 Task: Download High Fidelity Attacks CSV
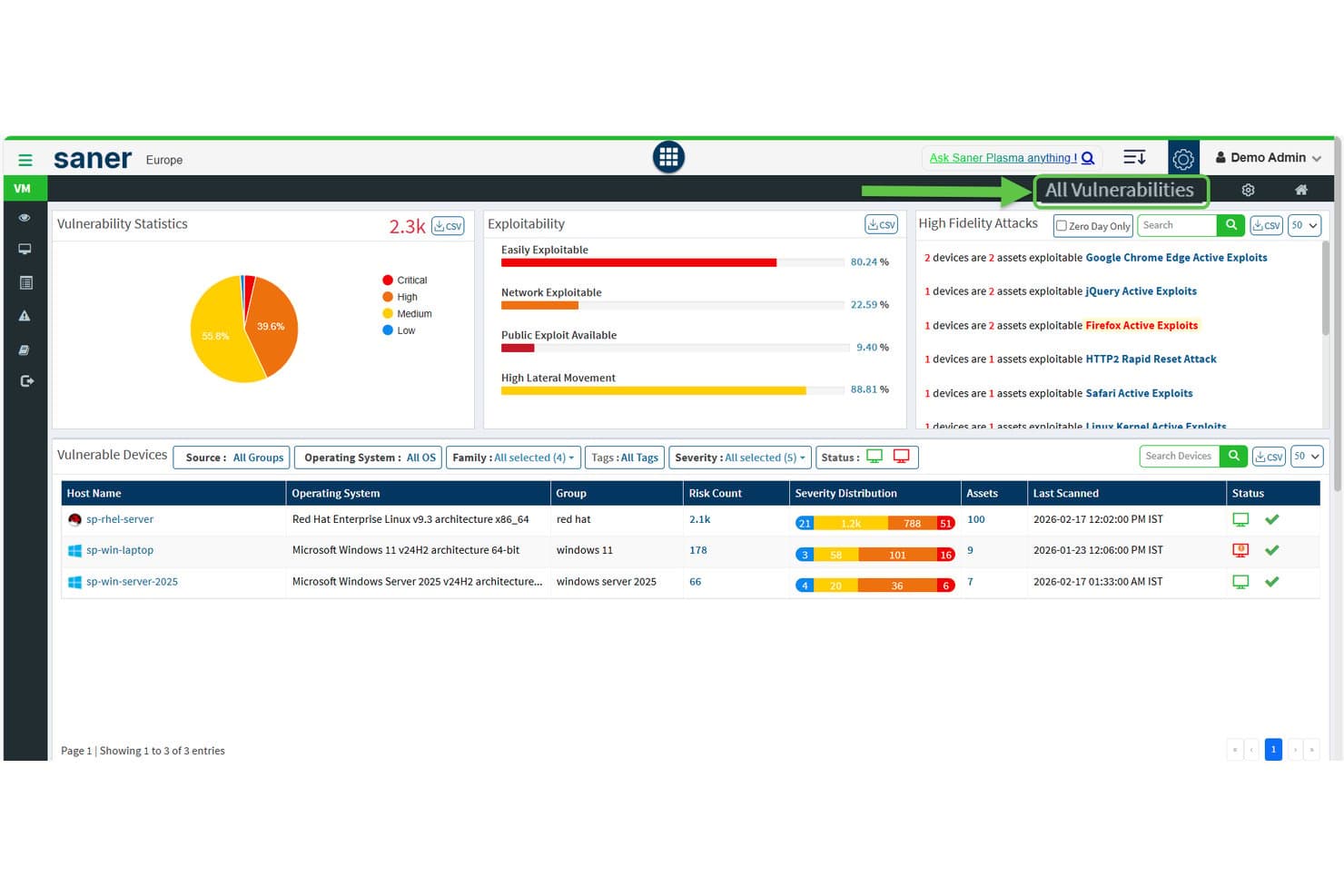coord(1266,225)
